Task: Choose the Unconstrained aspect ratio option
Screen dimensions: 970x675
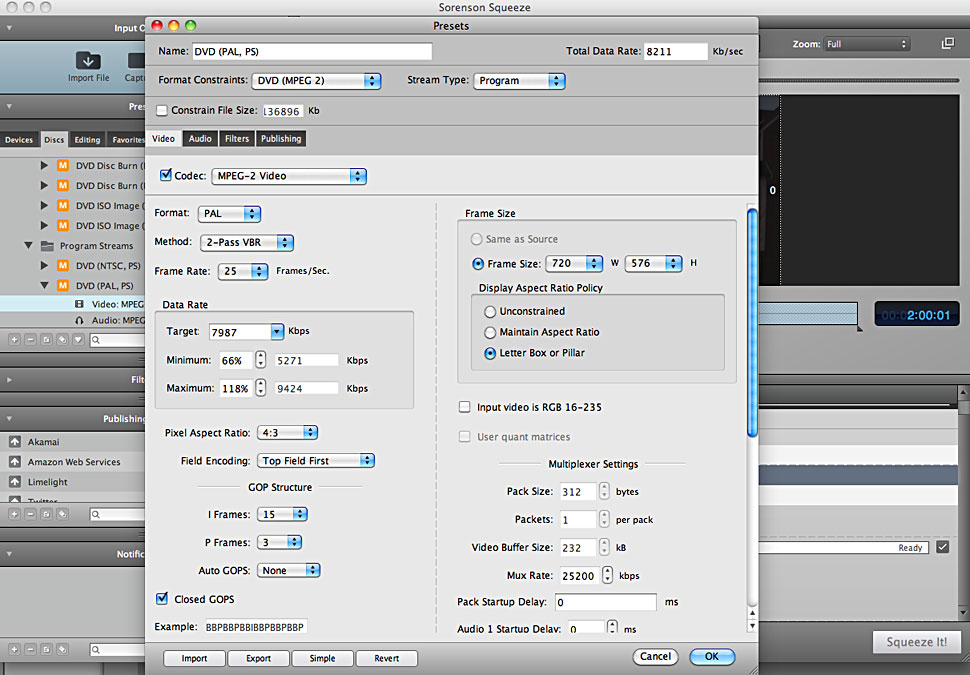Action: pos(490,311)
